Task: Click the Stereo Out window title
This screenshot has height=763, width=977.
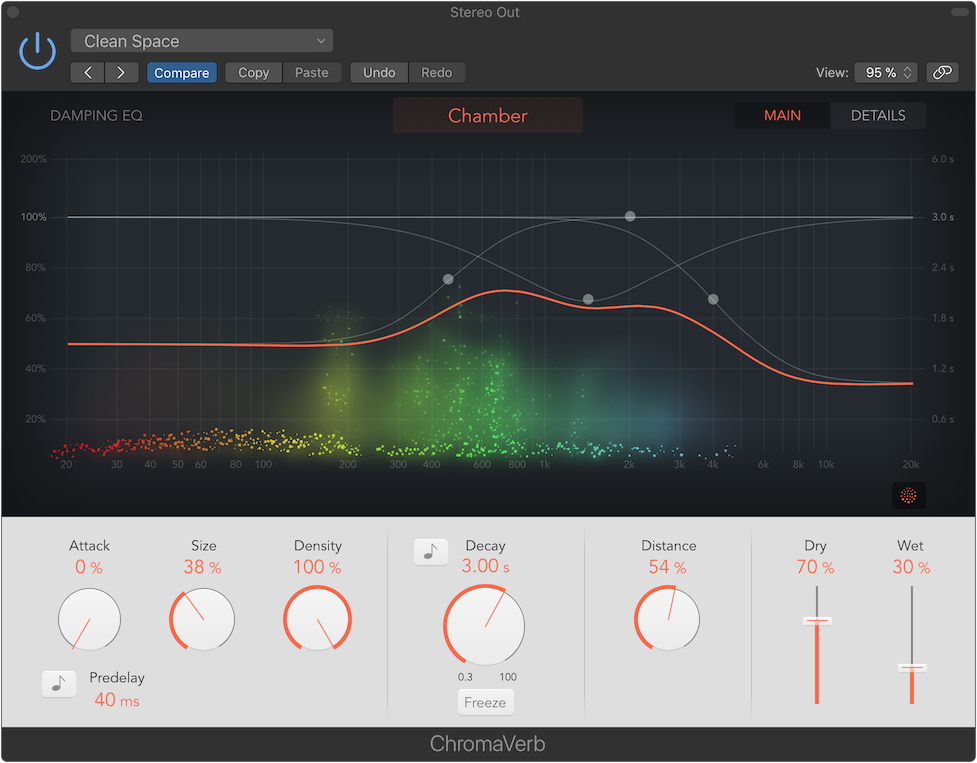Action: [x=485, y=12]
